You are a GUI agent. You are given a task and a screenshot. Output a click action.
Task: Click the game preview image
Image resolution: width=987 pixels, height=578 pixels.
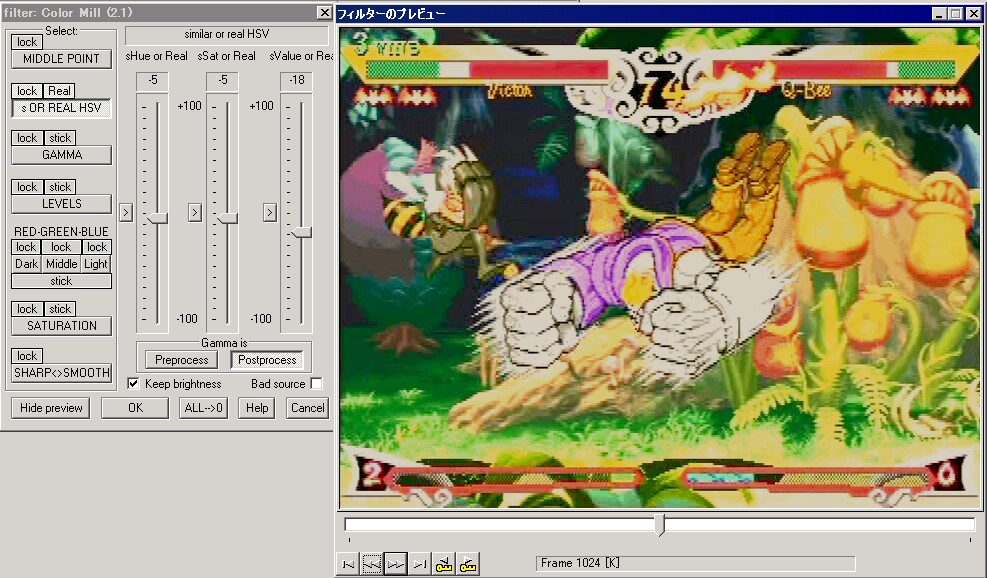pyautogui.click(x=660, y=268)
